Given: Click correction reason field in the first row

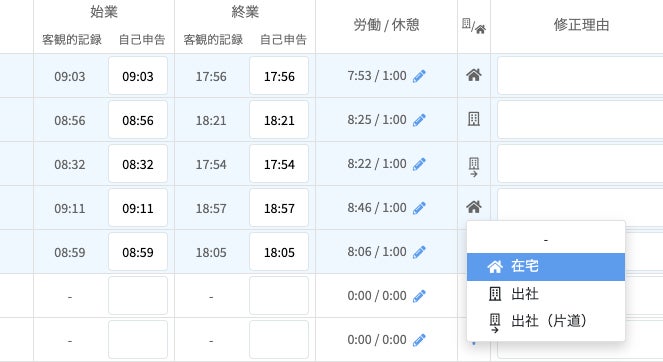Looking at the screenshot, I should [x=580, y=76].
